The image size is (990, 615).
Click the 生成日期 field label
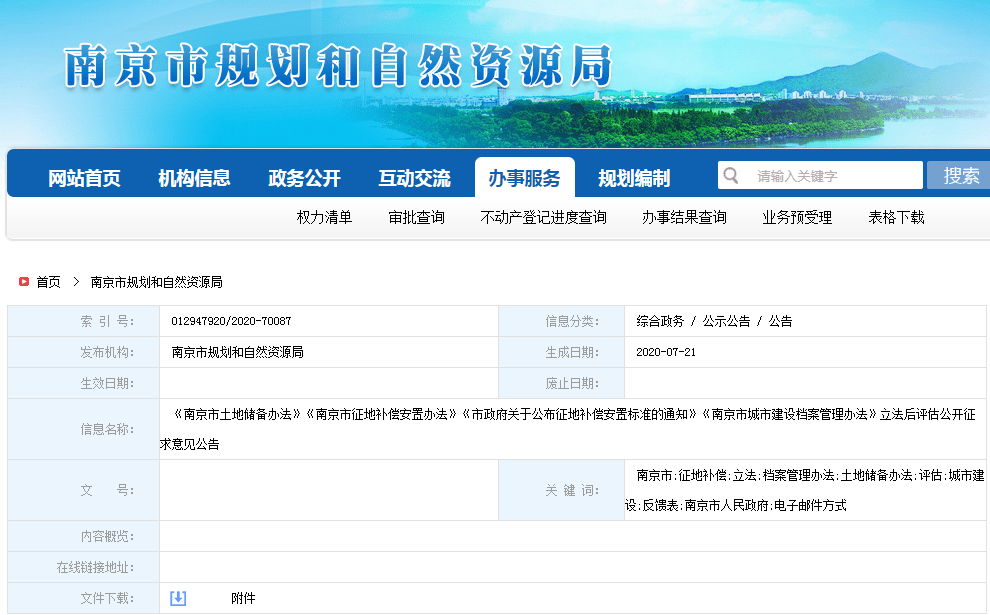tap(573, 352)
